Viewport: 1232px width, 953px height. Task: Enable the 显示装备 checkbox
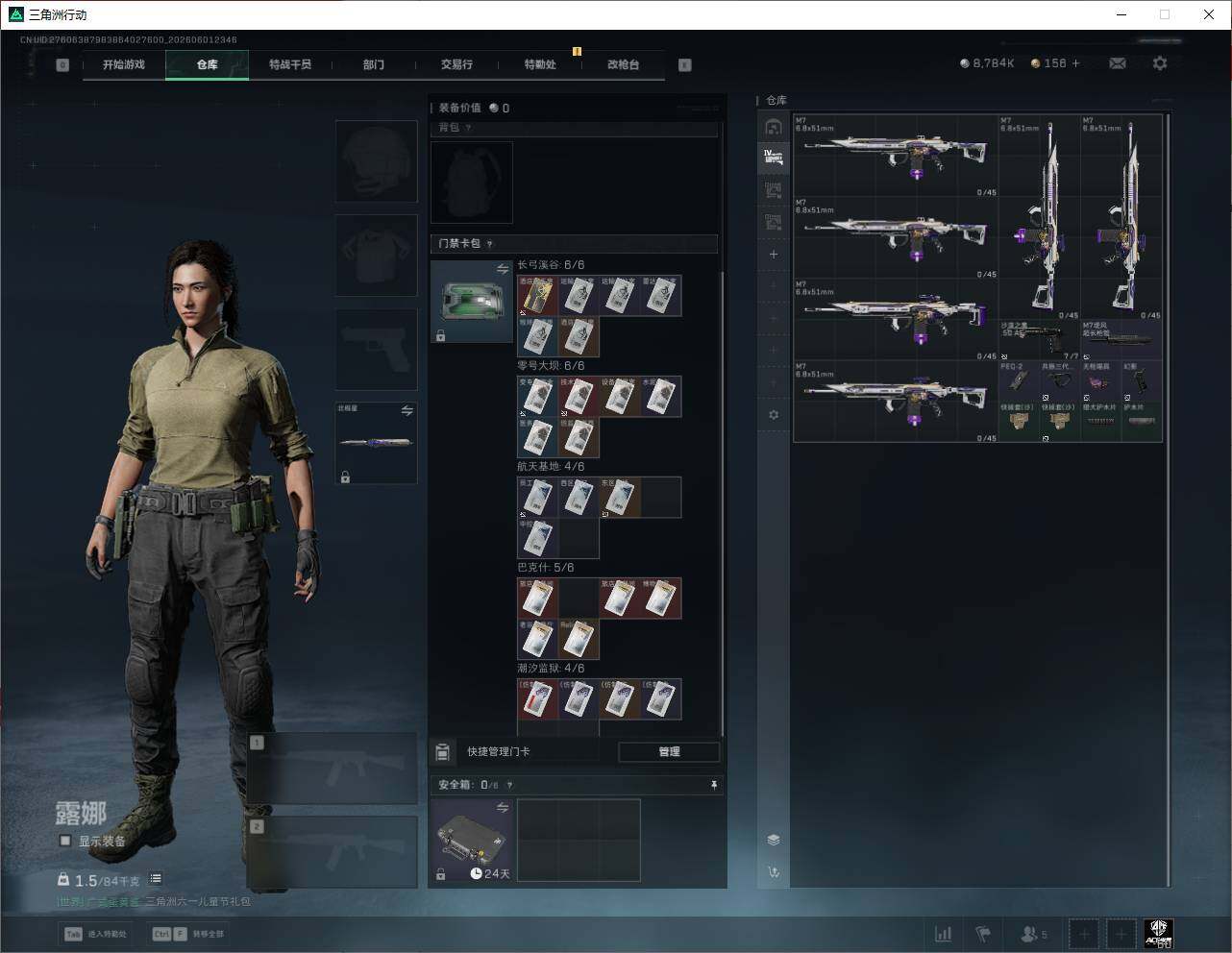point(65,841)
